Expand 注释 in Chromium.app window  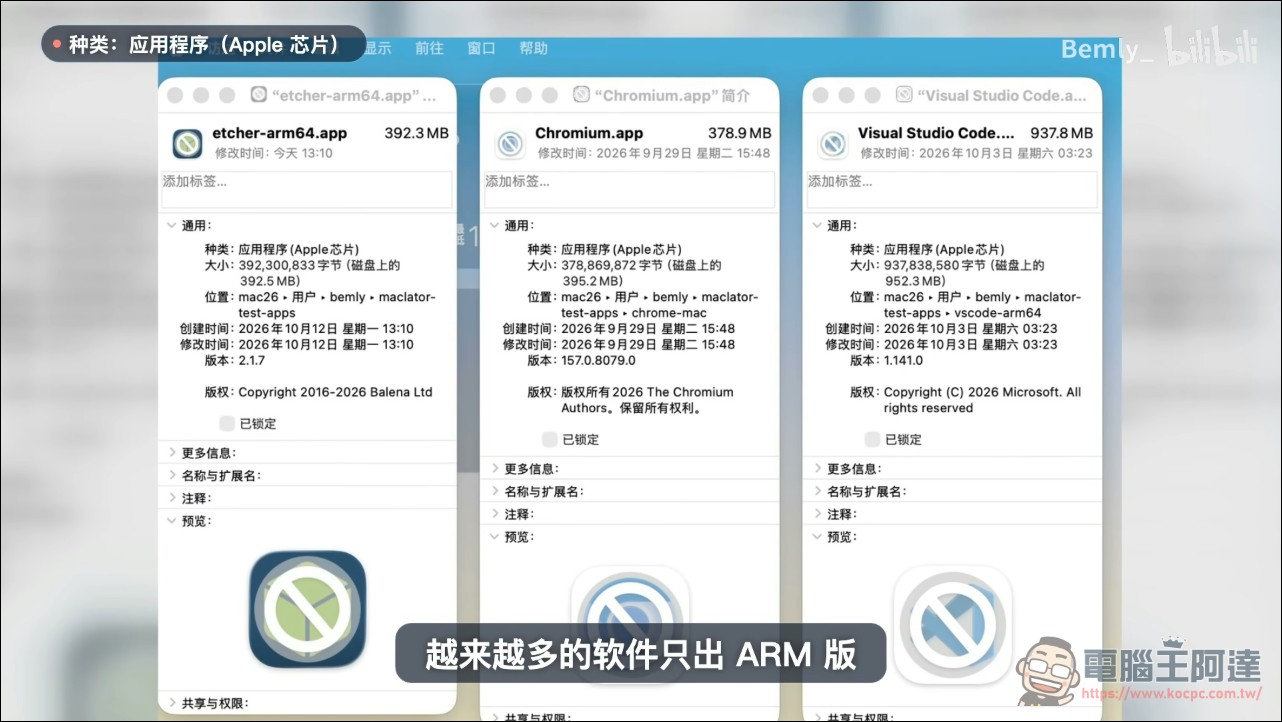tap(494, 514)
